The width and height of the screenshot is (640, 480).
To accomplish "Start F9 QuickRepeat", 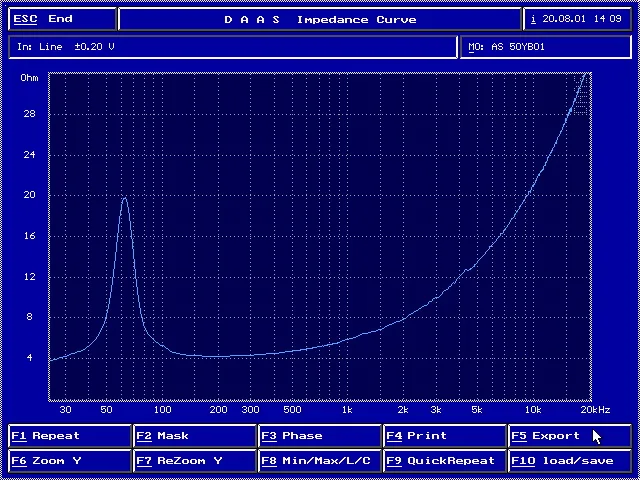I will 444,461.
